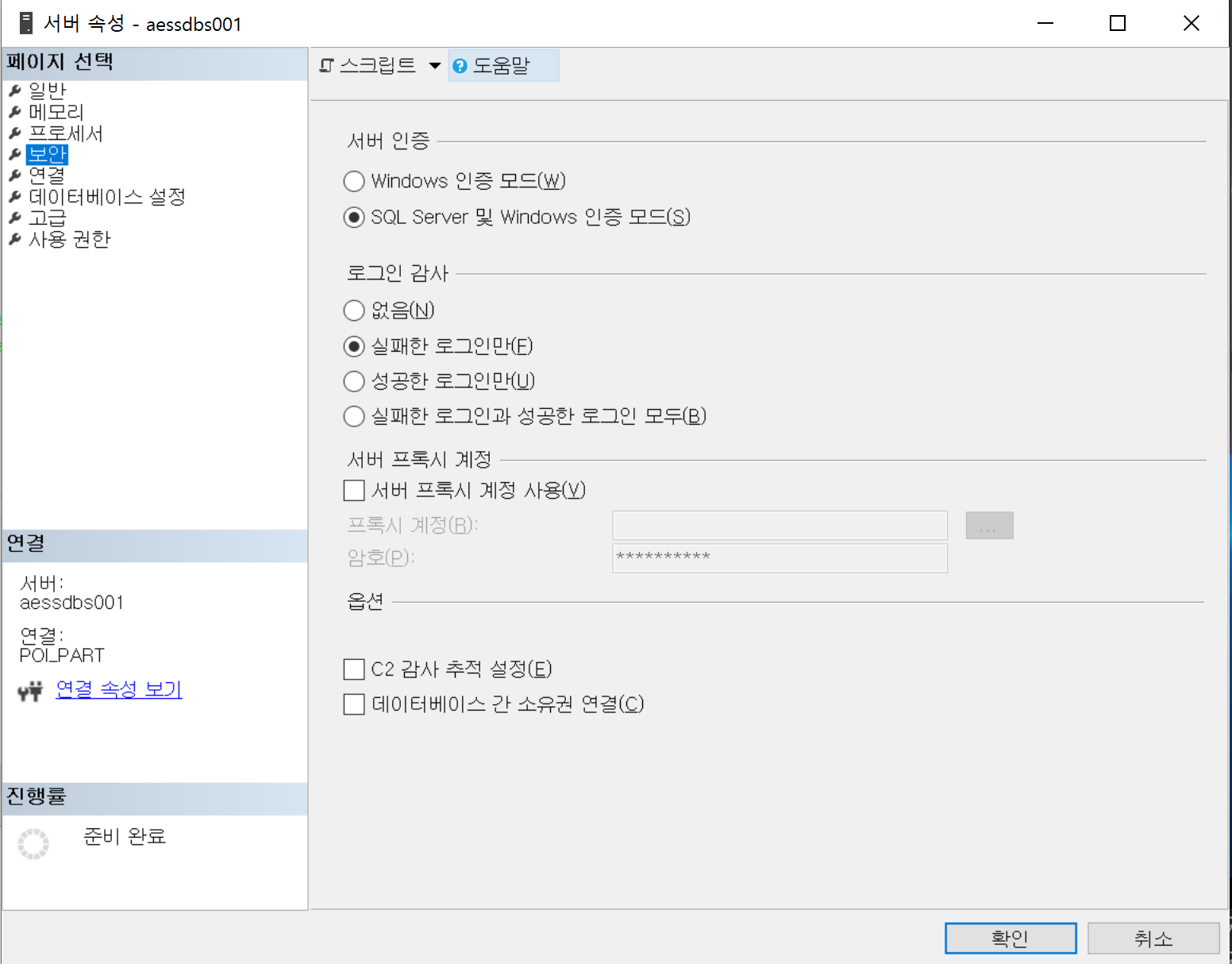This screenshot has width=1232, height=964.
Task: Select 실패한 로그인만 option
Action: (354, 347)
